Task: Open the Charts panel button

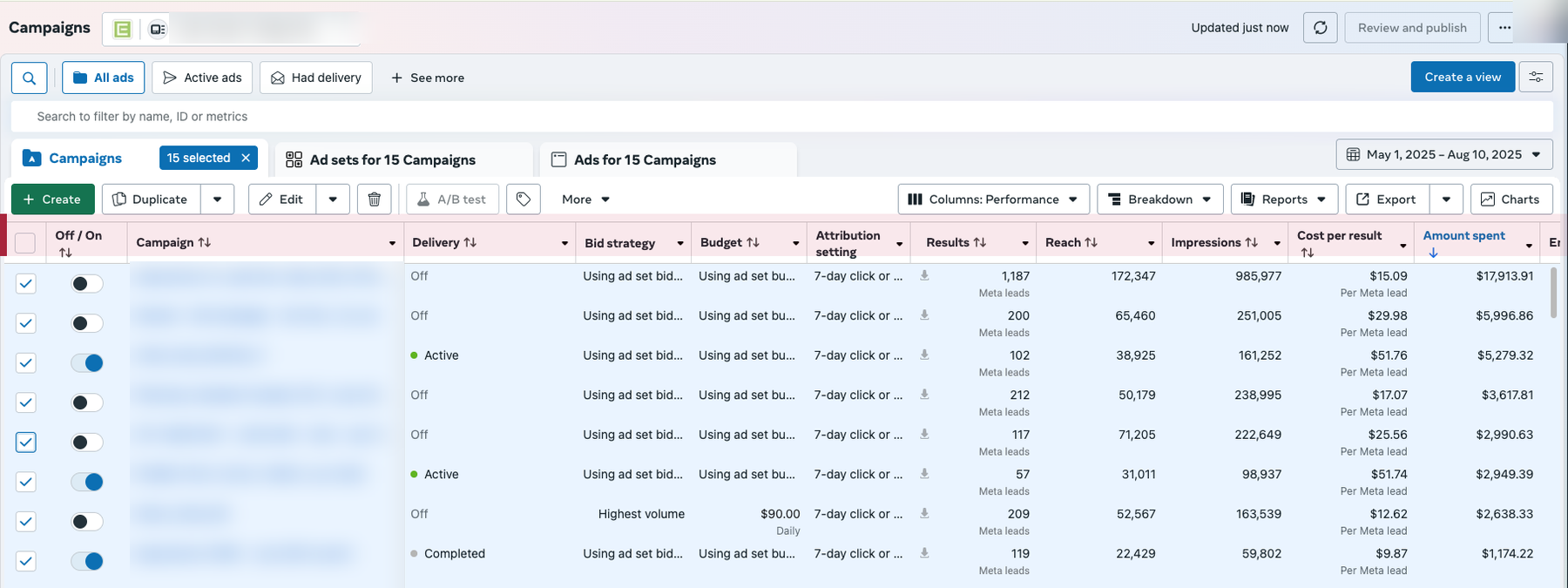Action: (x=1511, y=199)
